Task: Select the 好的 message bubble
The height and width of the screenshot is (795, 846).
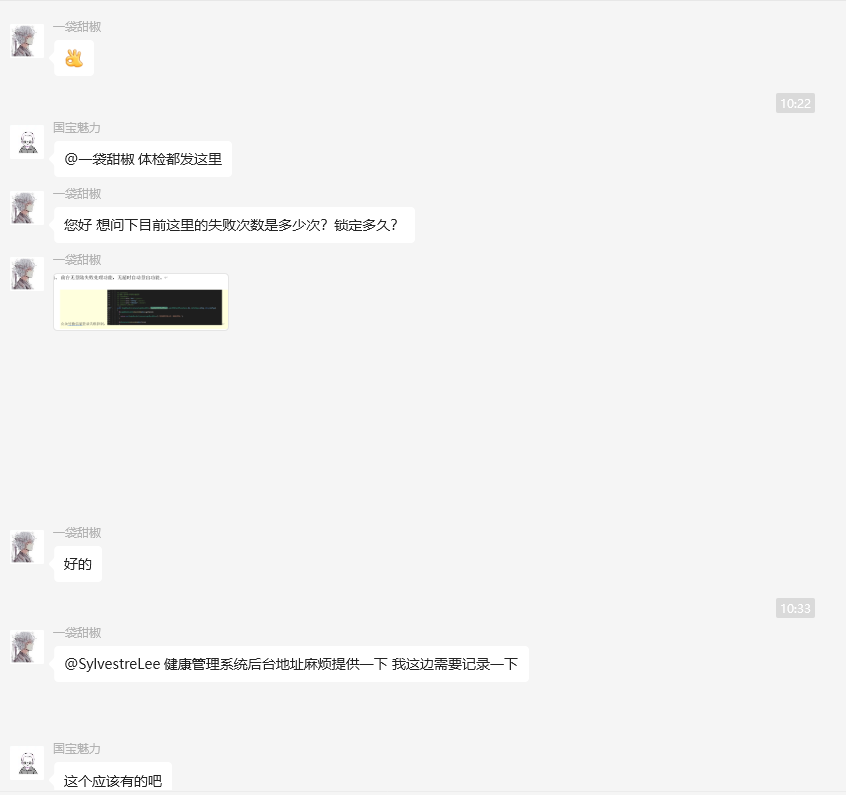Action: 78,564
